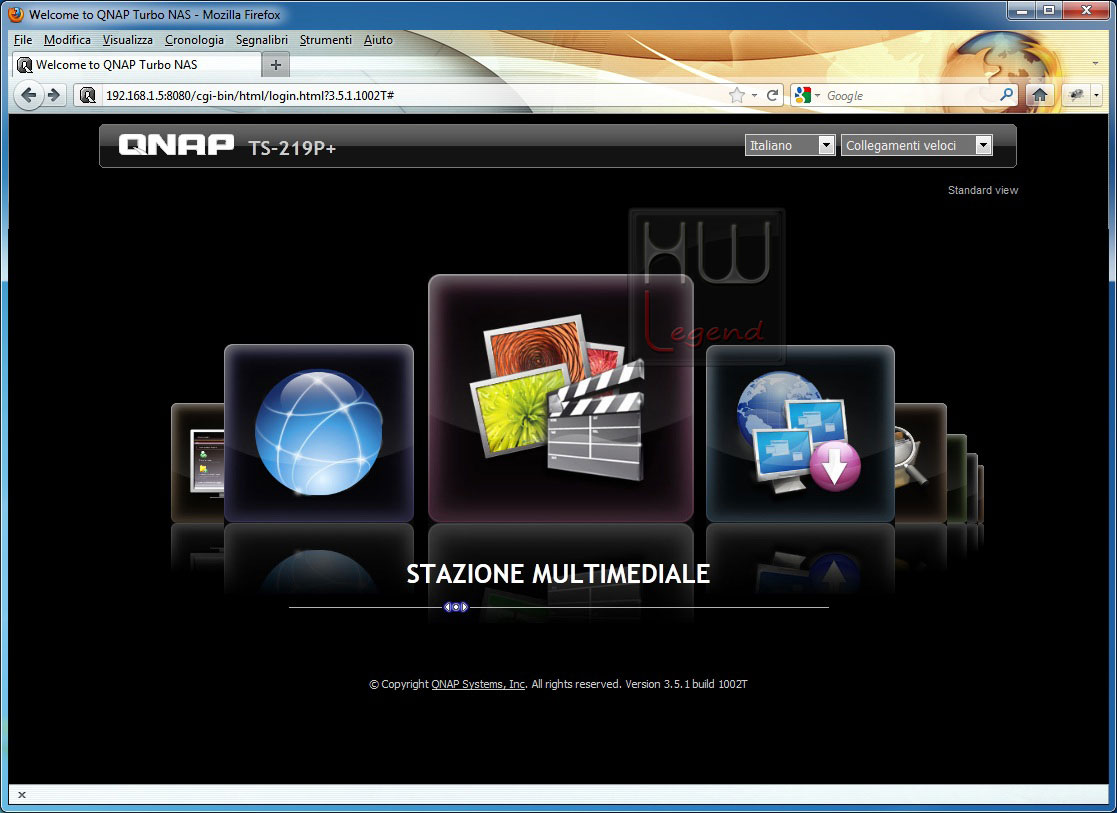The width and height of the screenshot is (1117, 813).
Task: Open the Download Station globe and monitors tile
Action: click(800, 433)
